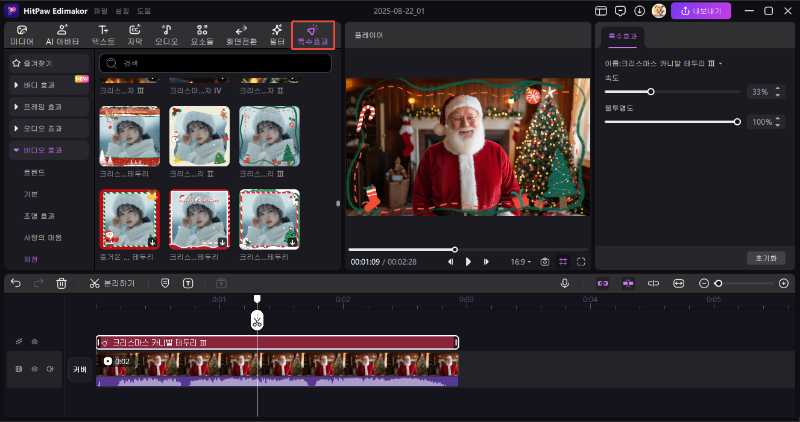Expand the Body Effects (바디 효과) category
This screenshot has width=800, height=422.
48,85
